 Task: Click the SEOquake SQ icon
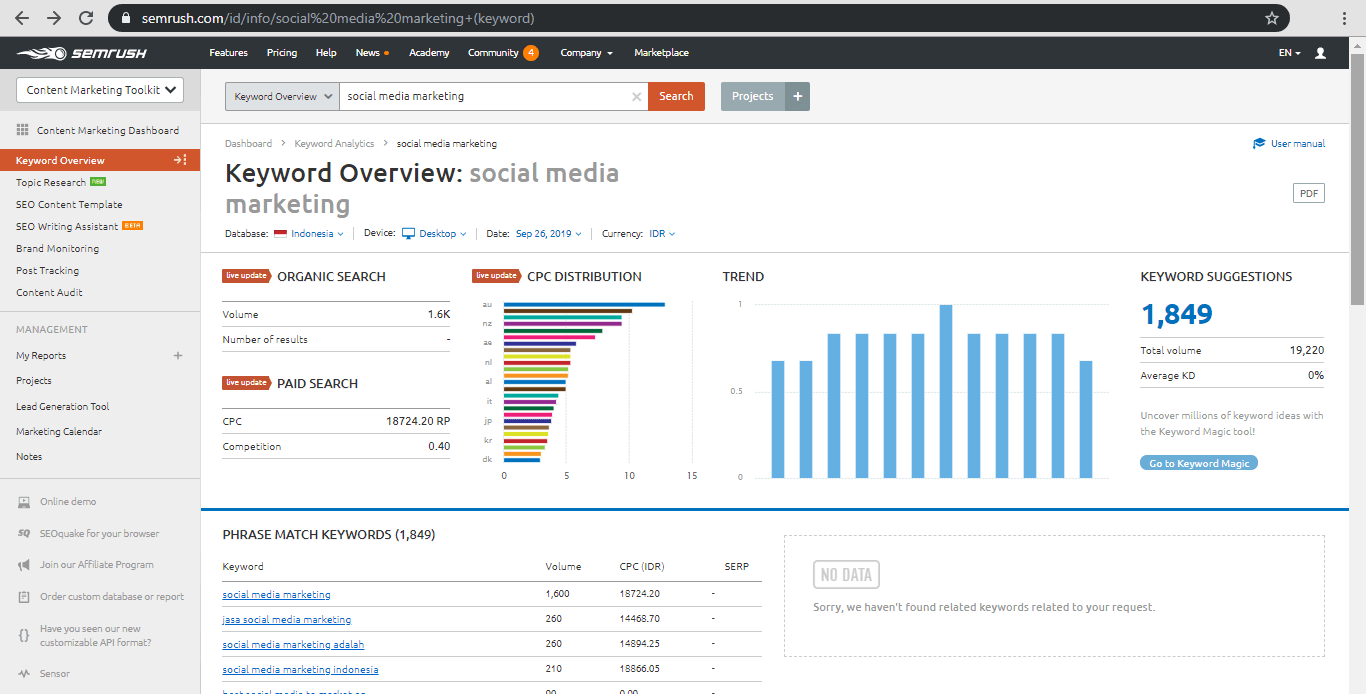24,534
